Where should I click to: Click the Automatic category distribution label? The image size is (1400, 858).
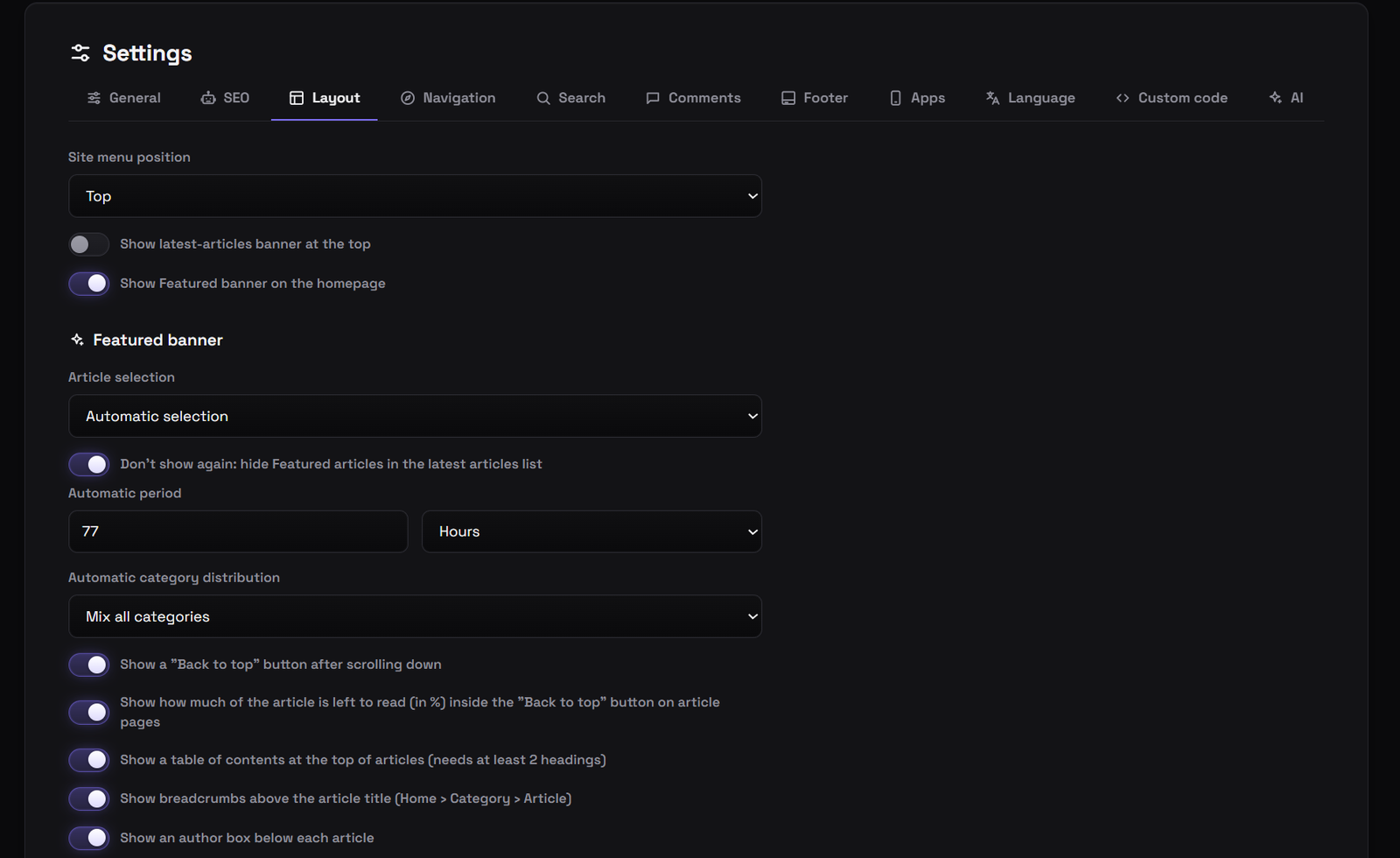pos(174,578)
